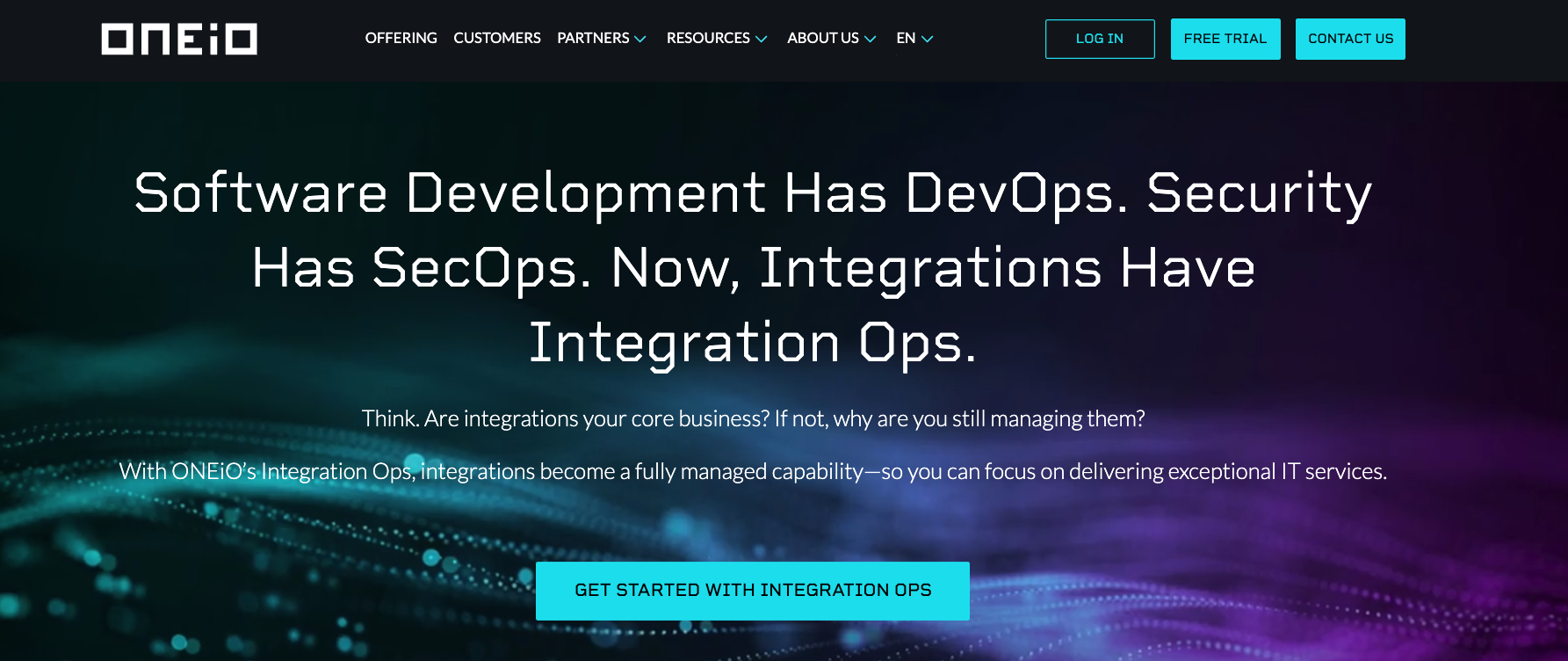Image resolution: width=1568 pixels, height=661 pixels.
Task: Expand the chevron next to RESOURCES
Action: [x=762, y=40]
